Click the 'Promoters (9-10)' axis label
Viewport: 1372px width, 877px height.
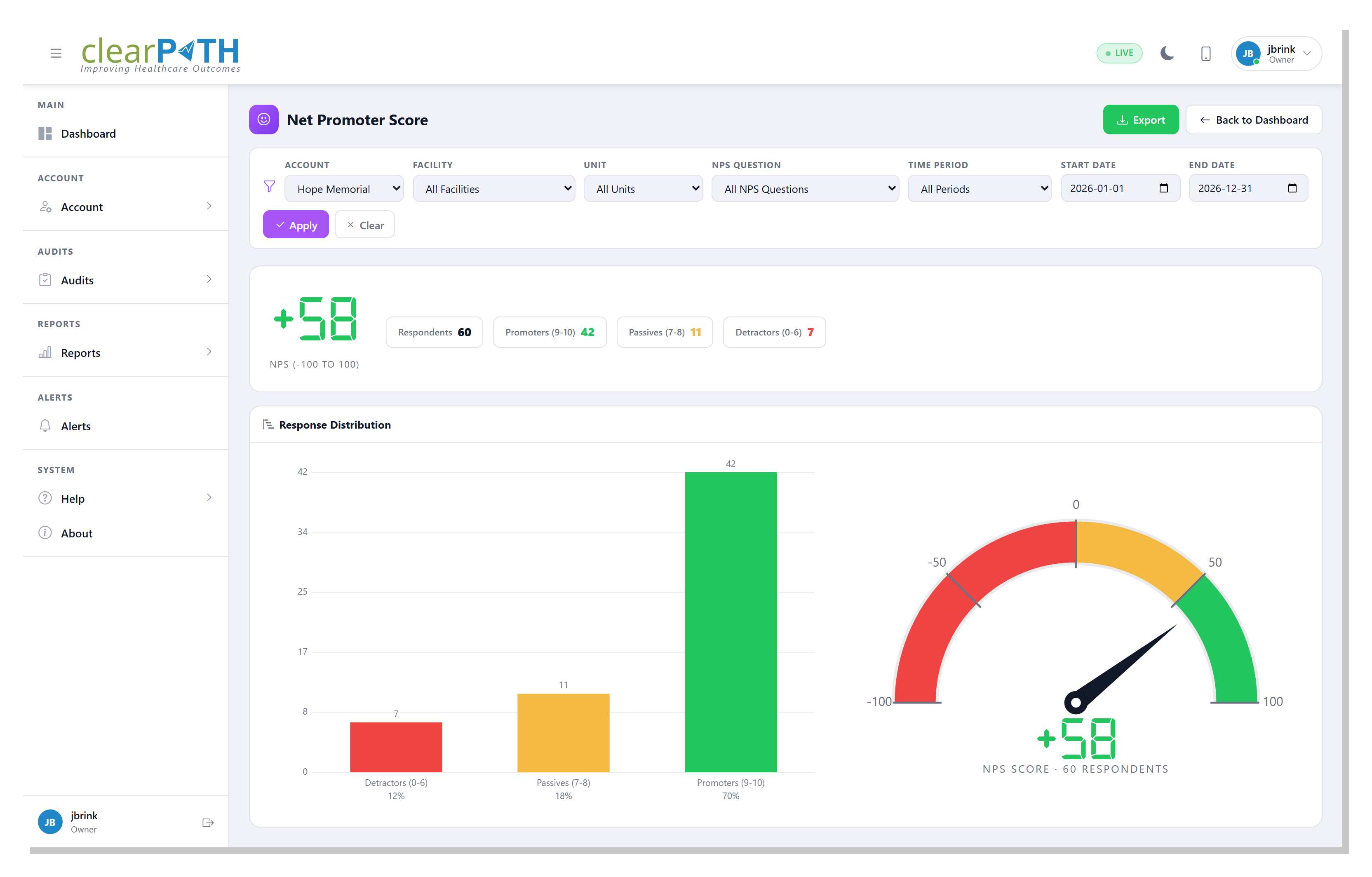tap(731, 783)
